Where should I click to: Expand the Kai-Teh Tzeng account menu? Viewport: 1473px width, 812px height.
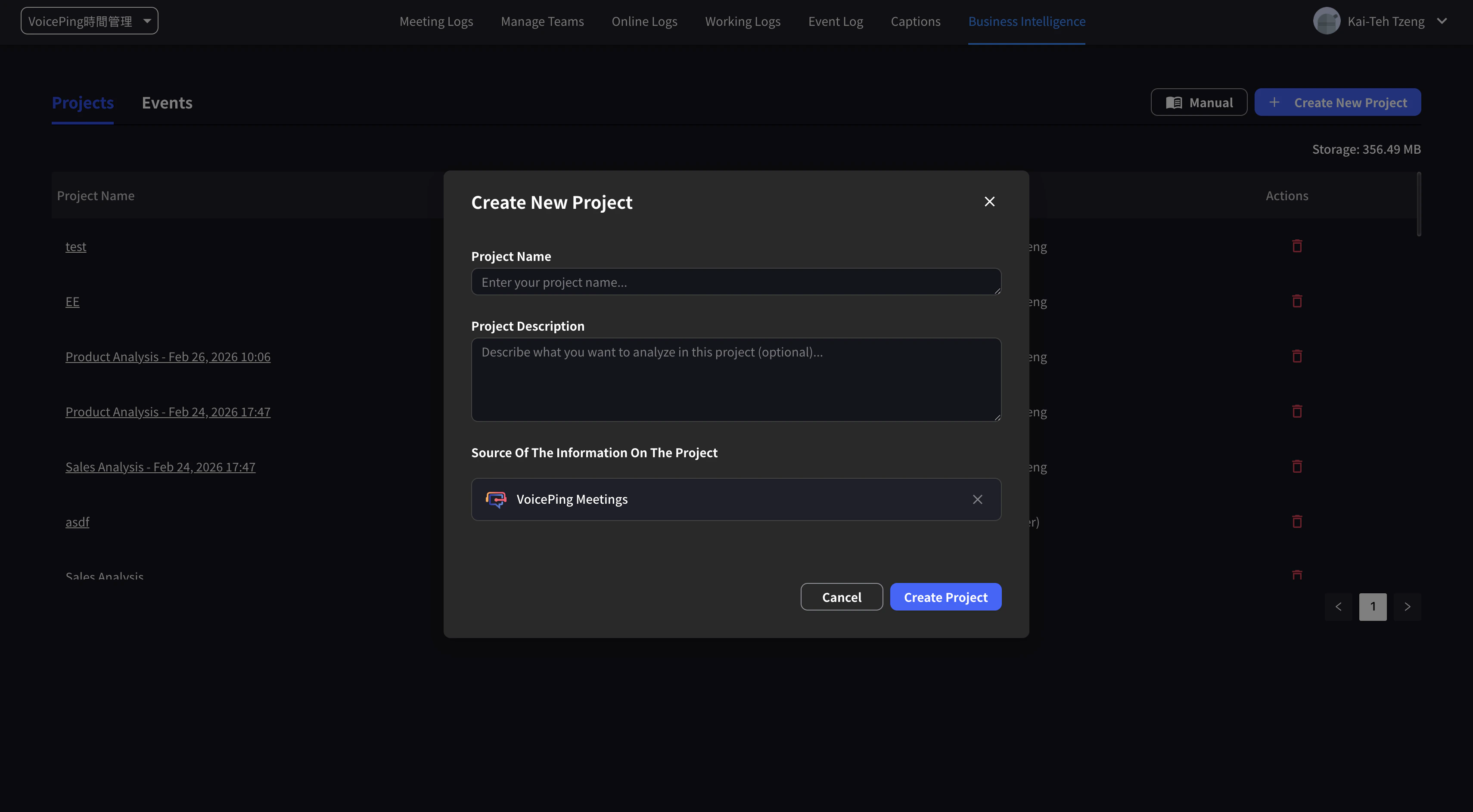[1442, 21]
